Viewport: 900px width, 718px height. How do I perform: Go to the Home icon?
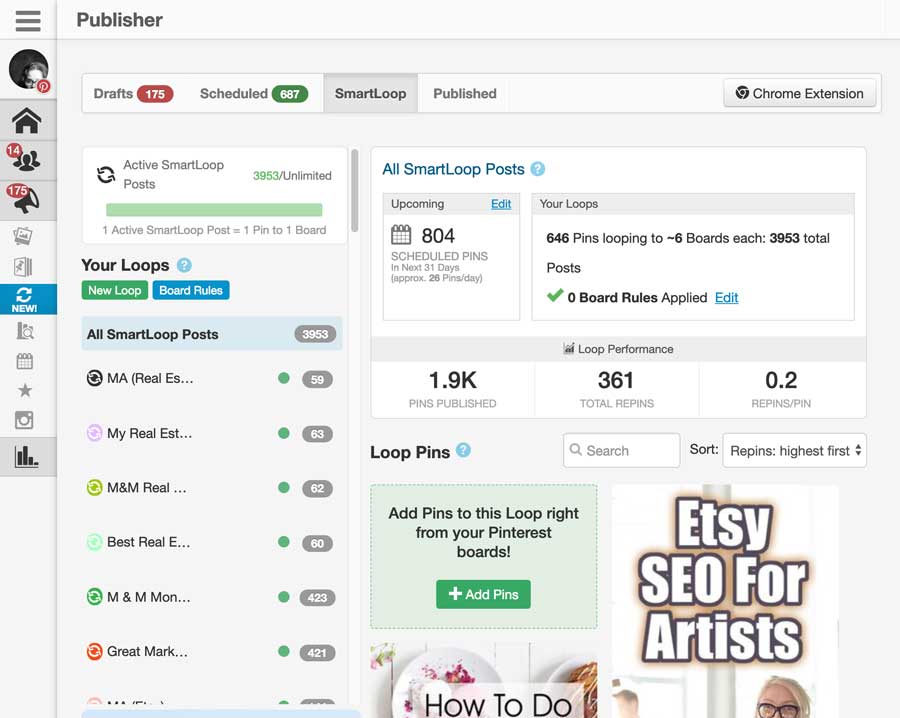point(26,121)
